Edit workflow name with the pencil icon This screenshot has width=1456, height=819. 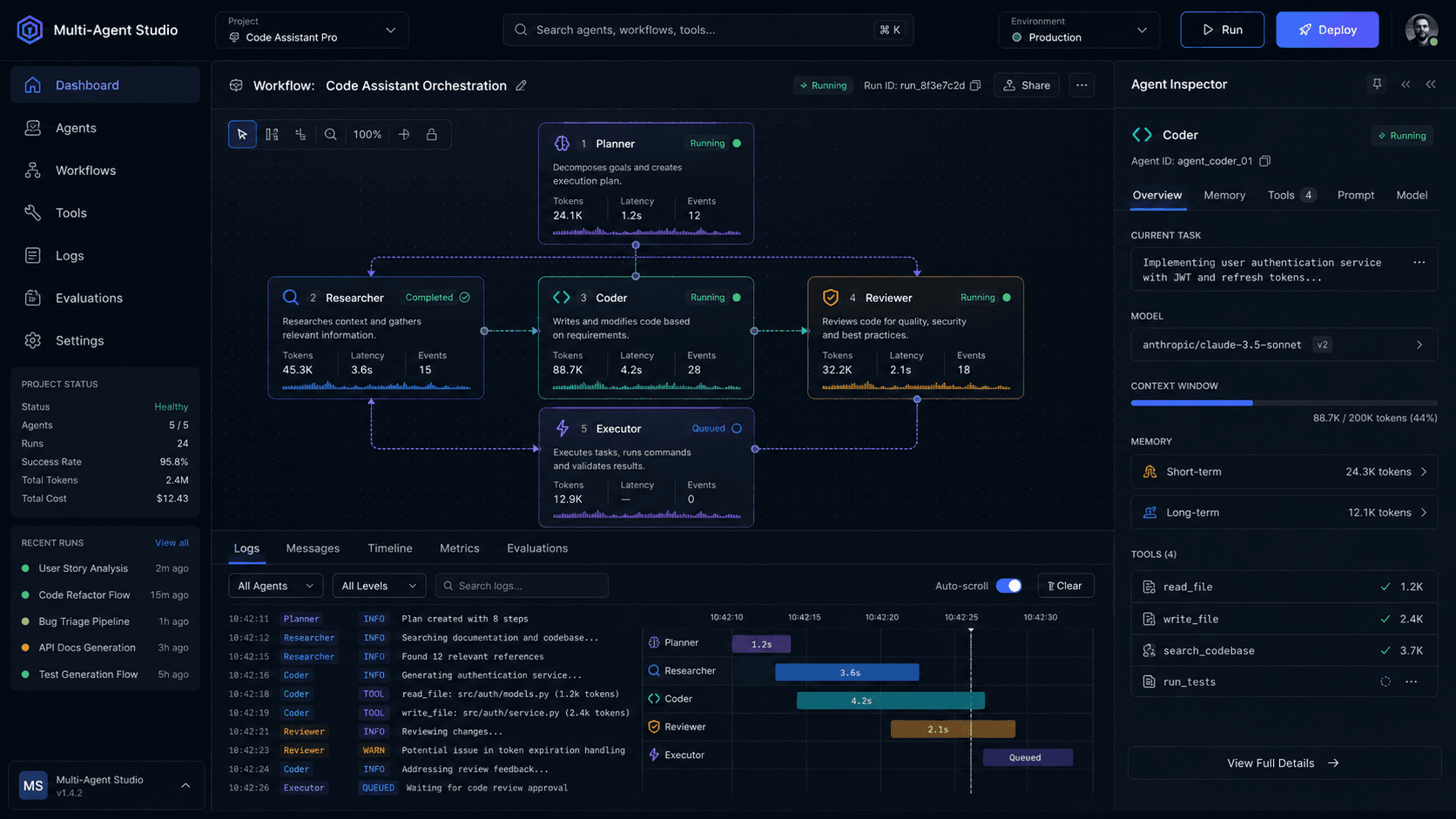tap(521, 85)
